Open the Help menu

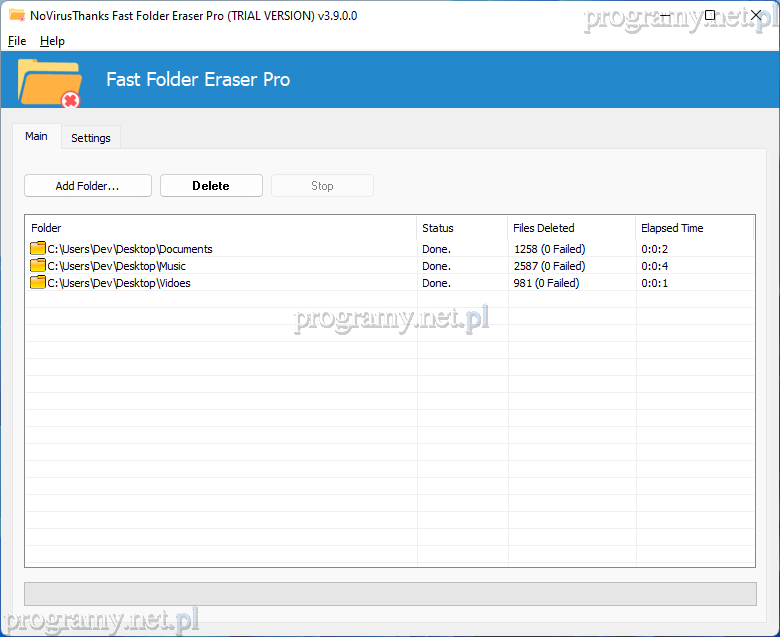(x=52, y=41)
